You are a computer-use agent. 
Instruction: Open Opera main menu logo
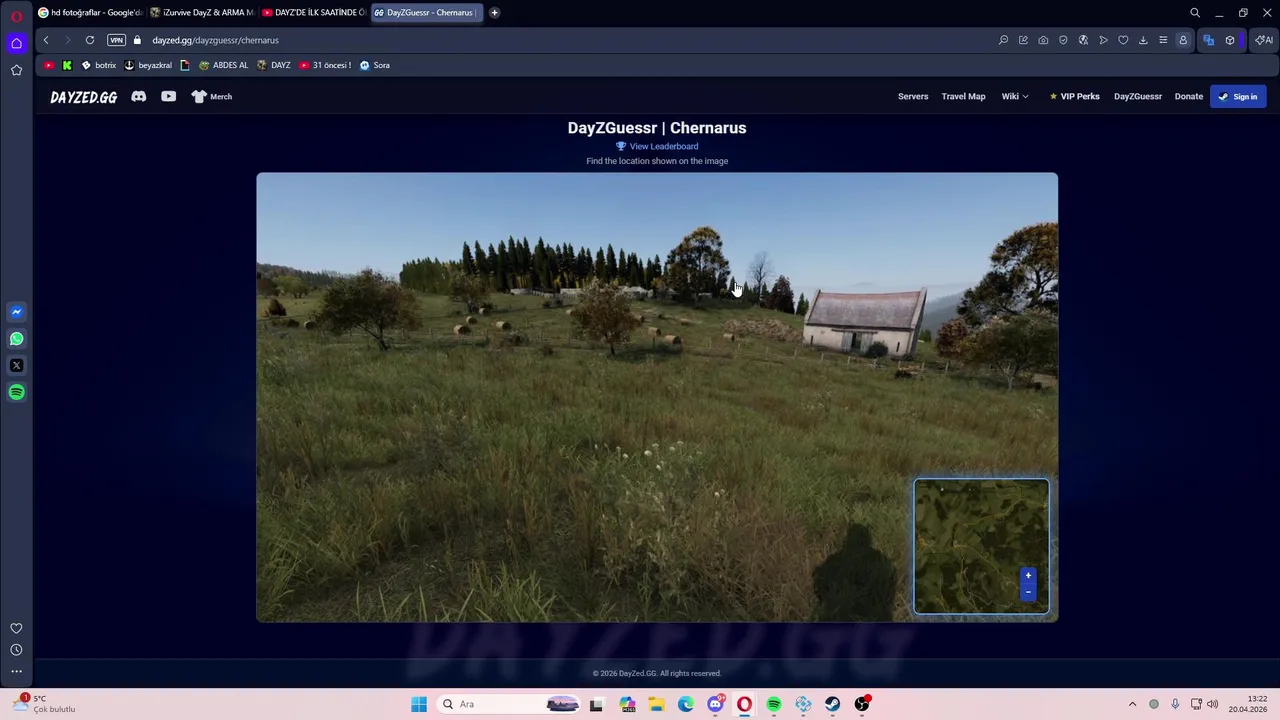pos(16,16)
